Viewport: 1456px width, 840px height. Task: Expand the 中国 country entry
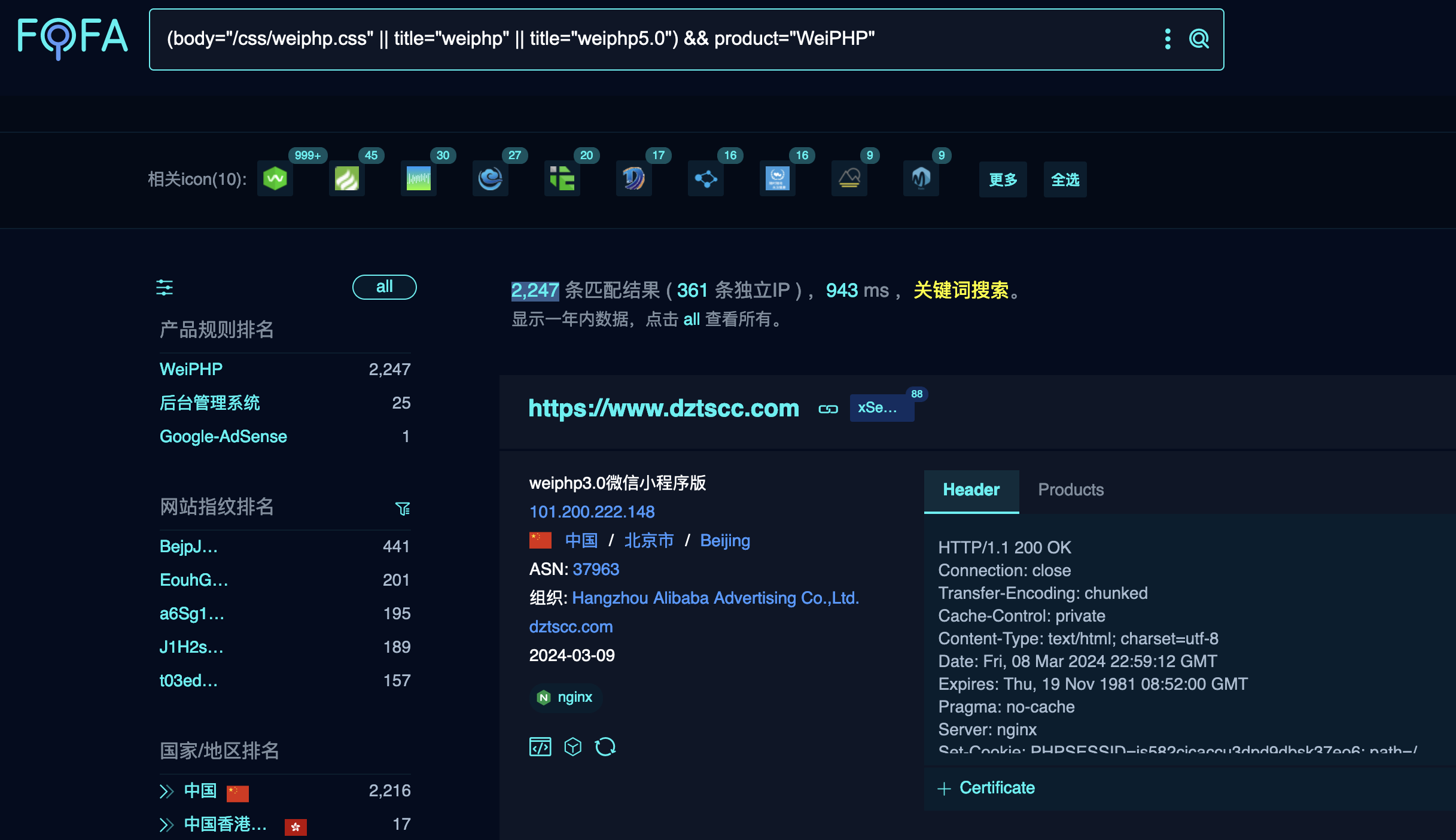[166, 790]
